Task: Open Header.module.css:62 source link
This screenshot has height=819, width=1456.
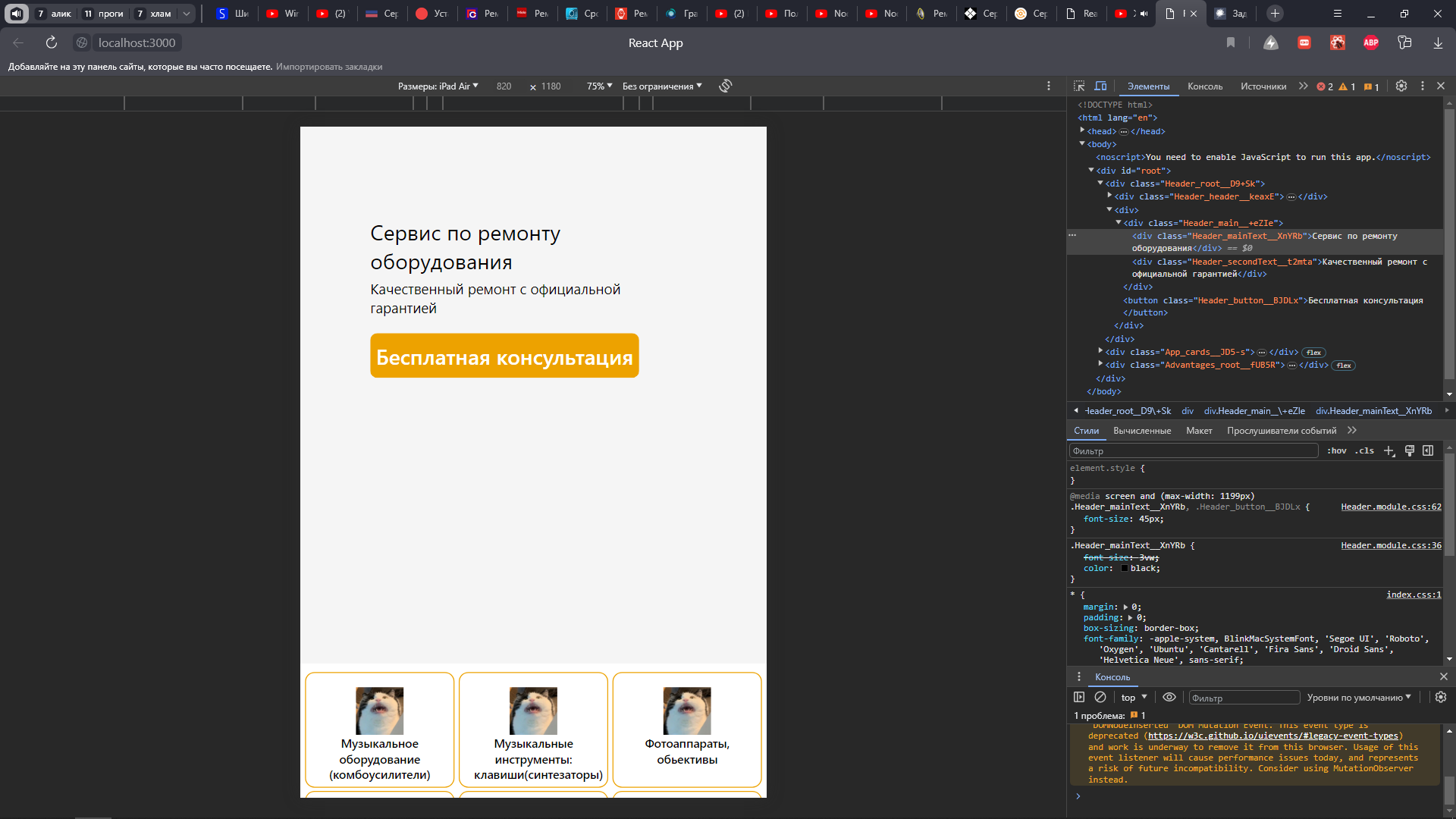Action: 1391,507
